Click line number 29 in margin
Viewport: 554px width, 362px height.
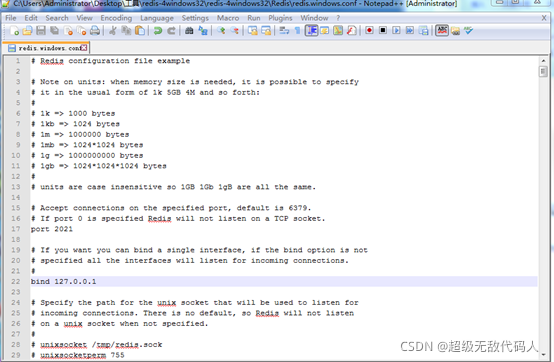(x=16, y=355)
